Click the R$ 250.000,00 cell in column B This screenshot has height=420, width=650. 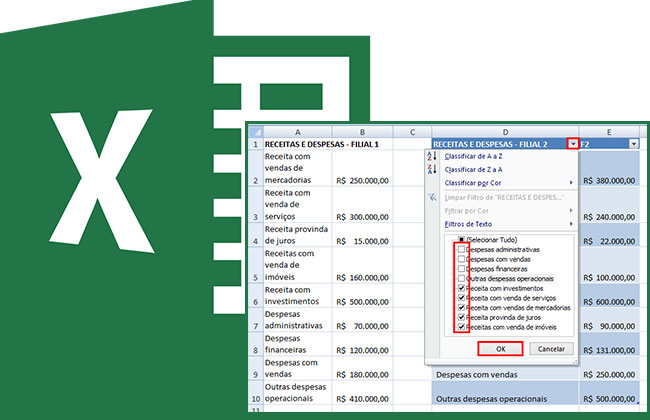point(362,168)
